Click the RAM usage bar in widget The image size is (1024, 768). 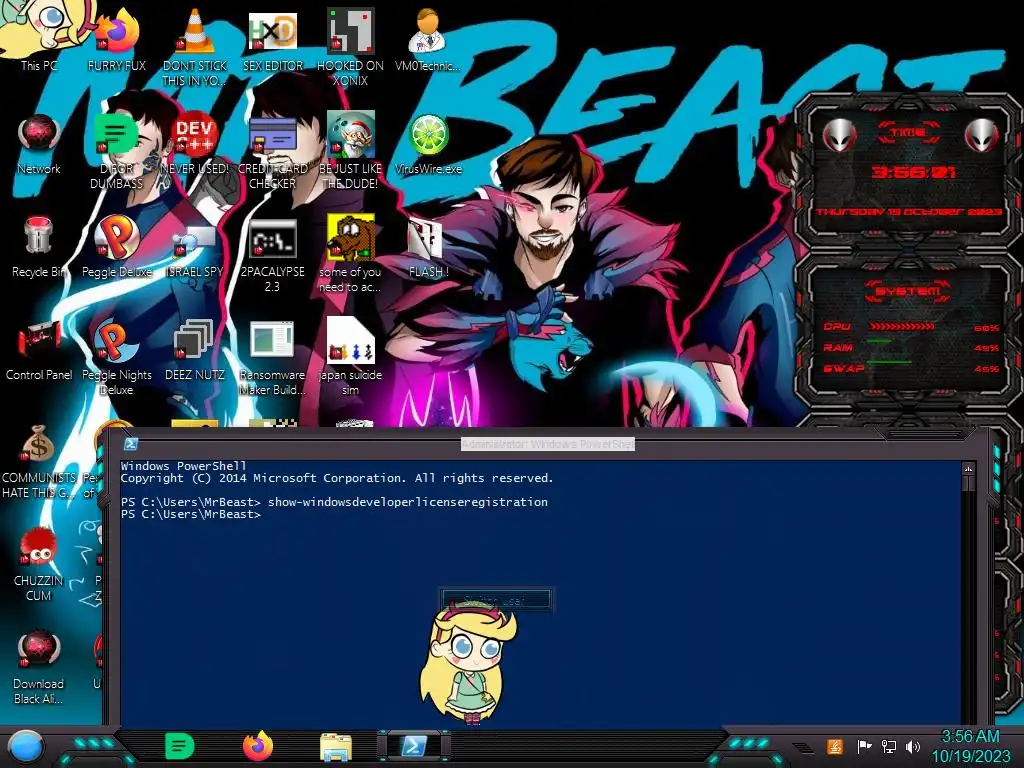(879, 341)
